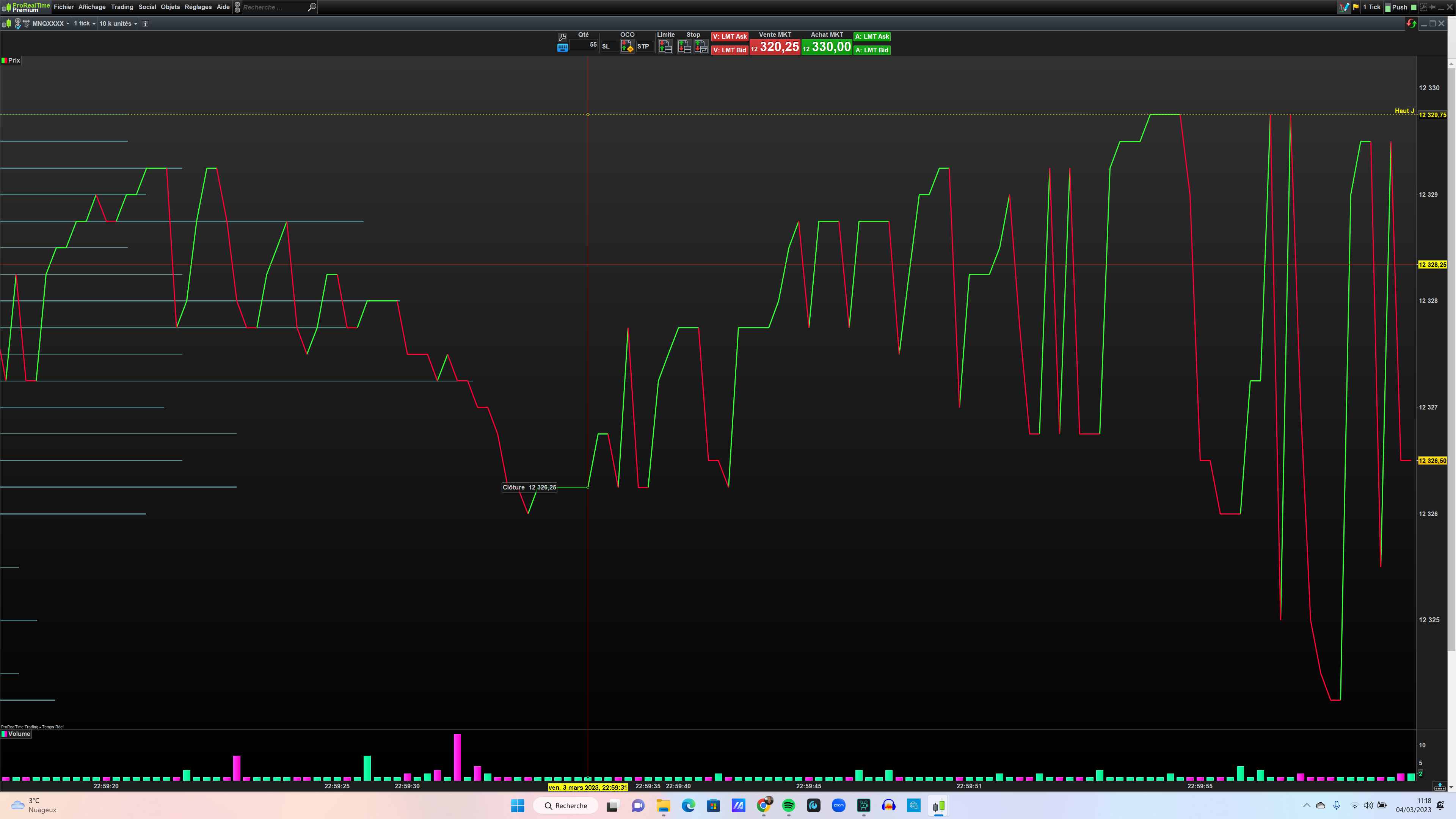
Task: Open the Réglages menu
Action: tap(198, 7)
